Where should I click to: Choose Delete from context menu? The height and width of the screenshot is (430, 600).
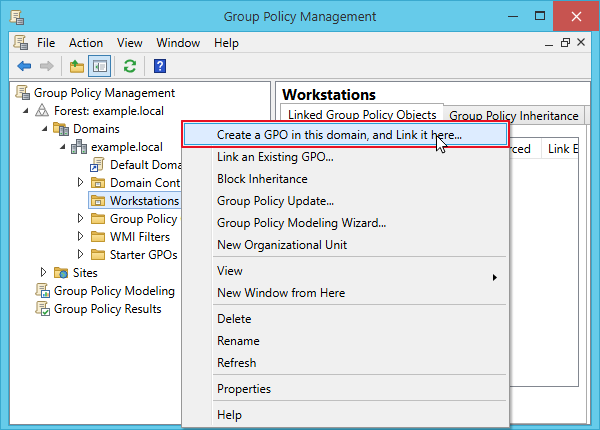[346, 319]
